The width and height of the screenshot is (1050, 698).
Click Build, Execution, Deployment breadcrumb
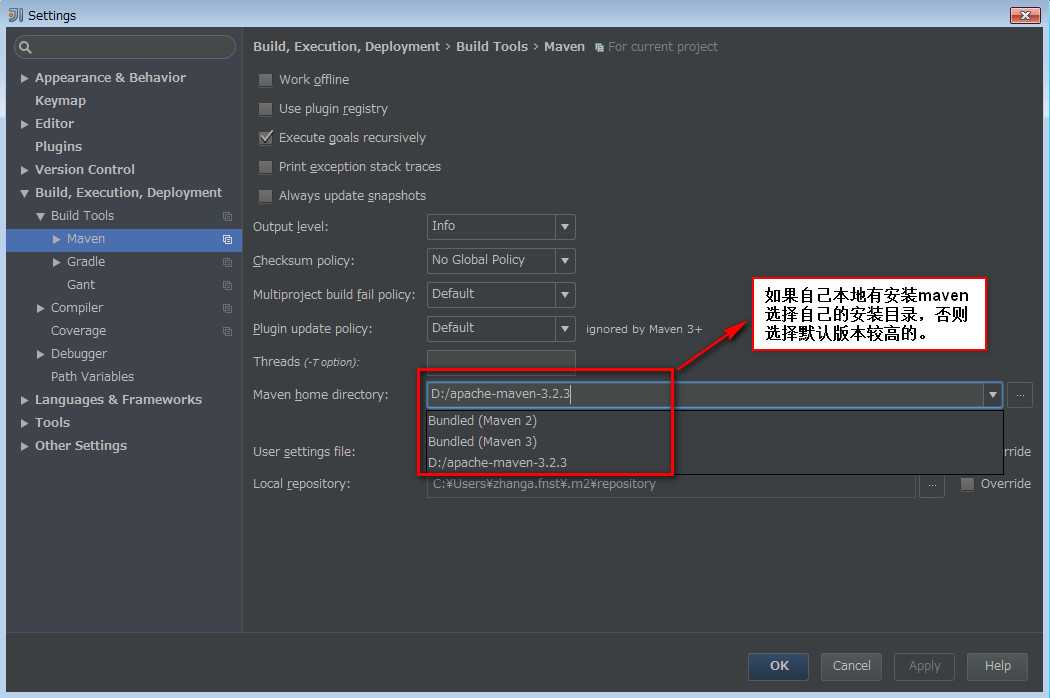346,47
